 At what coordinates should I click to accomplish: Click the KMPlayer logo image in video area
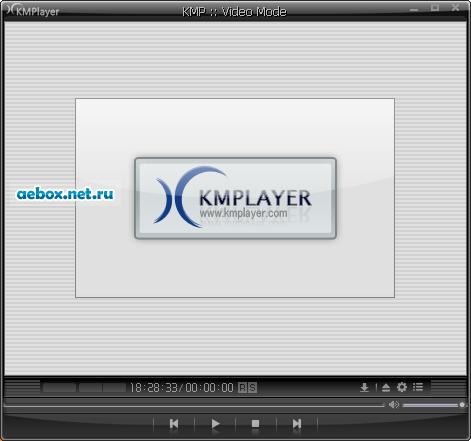235,198
